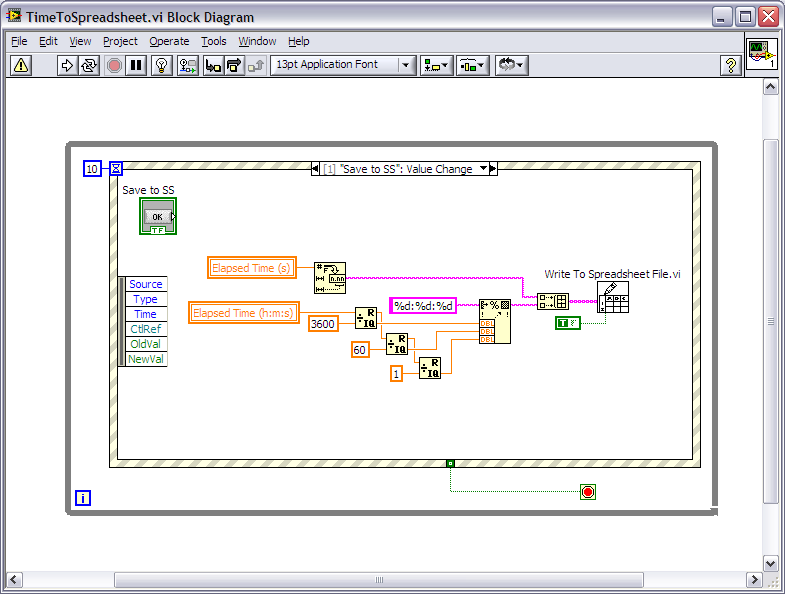The image size is (785, 594).
Task: Click the Abort Execution stop button
Action: pyautogui.click(x=114, y=66)
